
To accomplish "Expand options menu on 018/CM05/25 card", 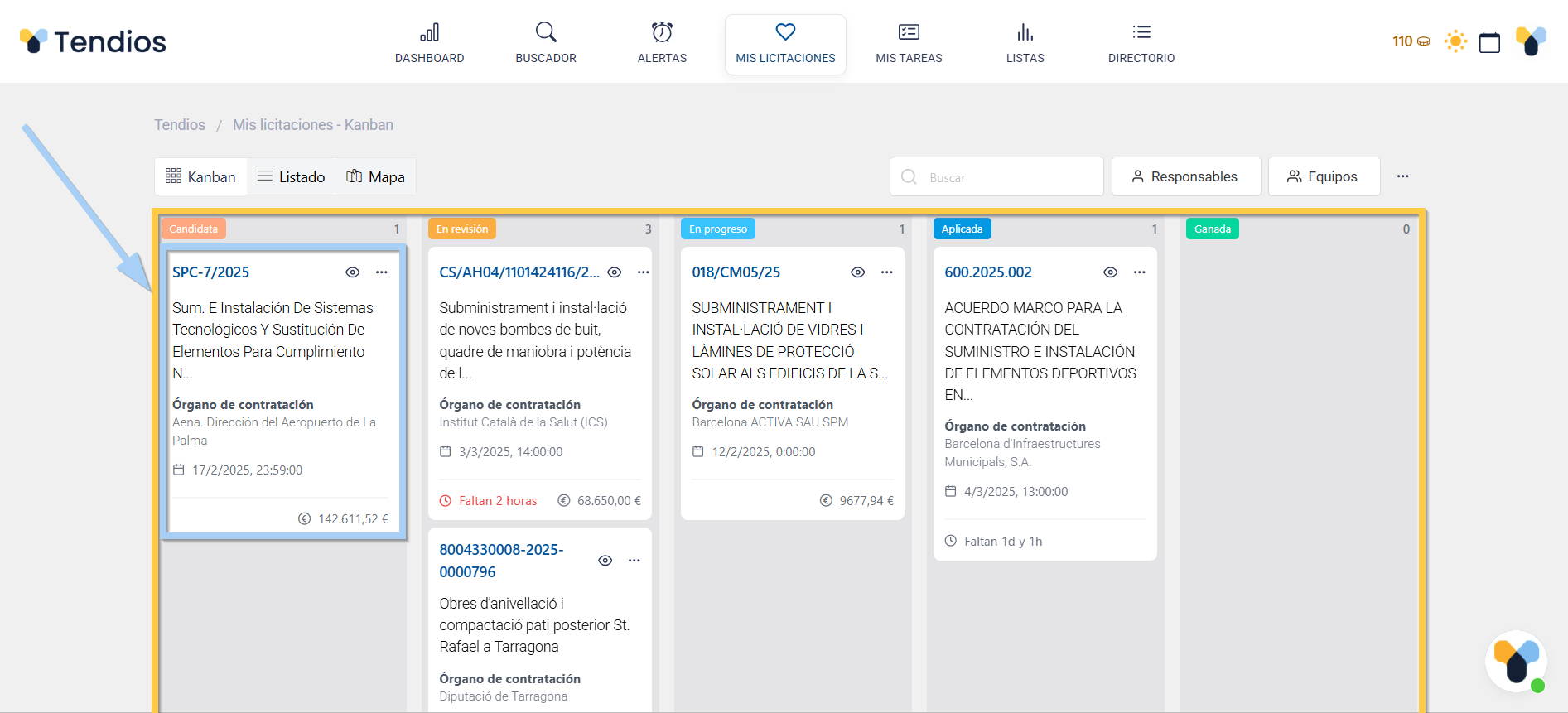I will click(x=887, y=272).
